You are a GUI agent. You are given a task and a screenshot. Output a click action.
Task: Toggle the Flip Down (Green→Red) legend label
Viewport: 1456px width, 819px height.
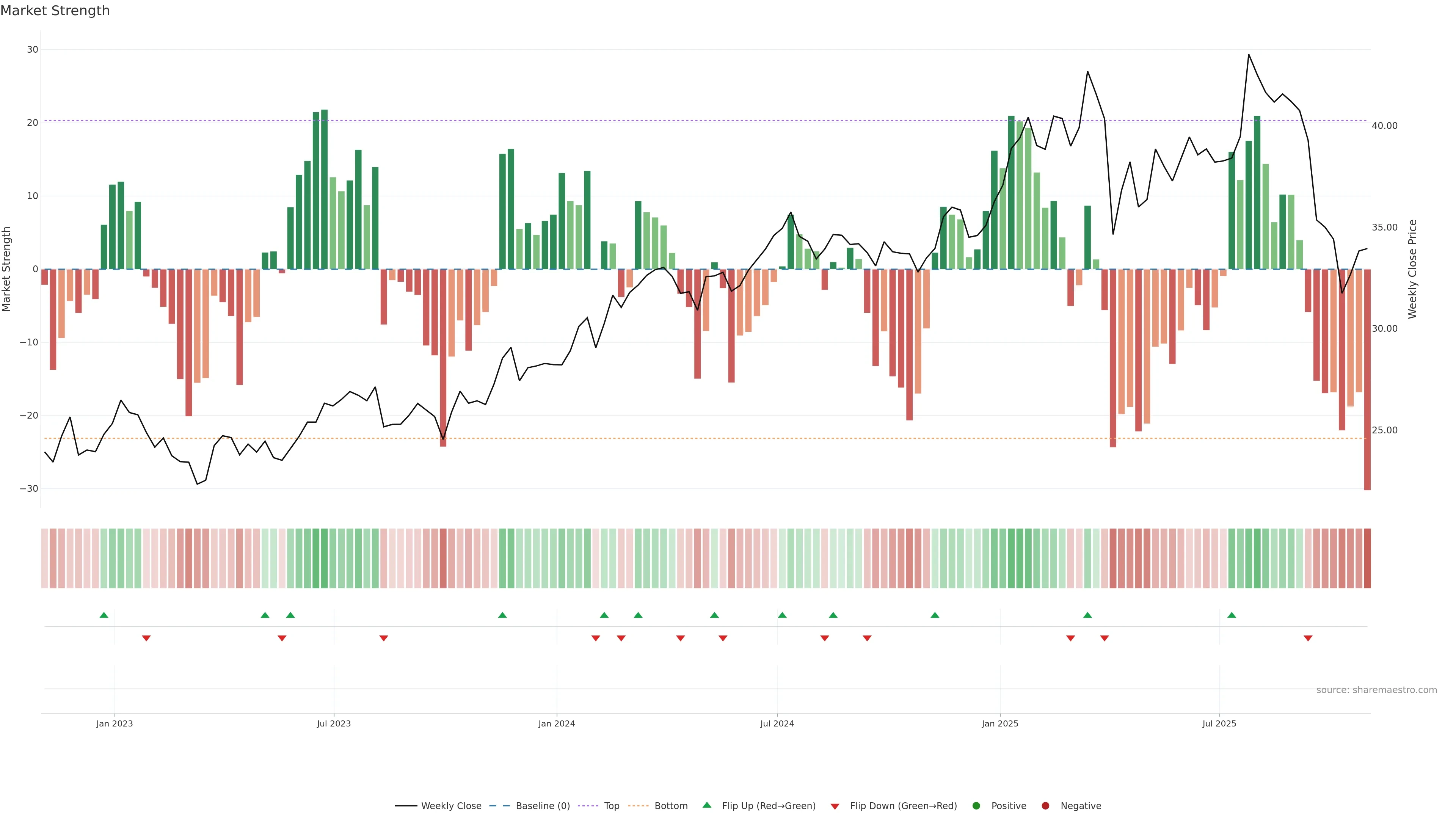pos(903,806)
